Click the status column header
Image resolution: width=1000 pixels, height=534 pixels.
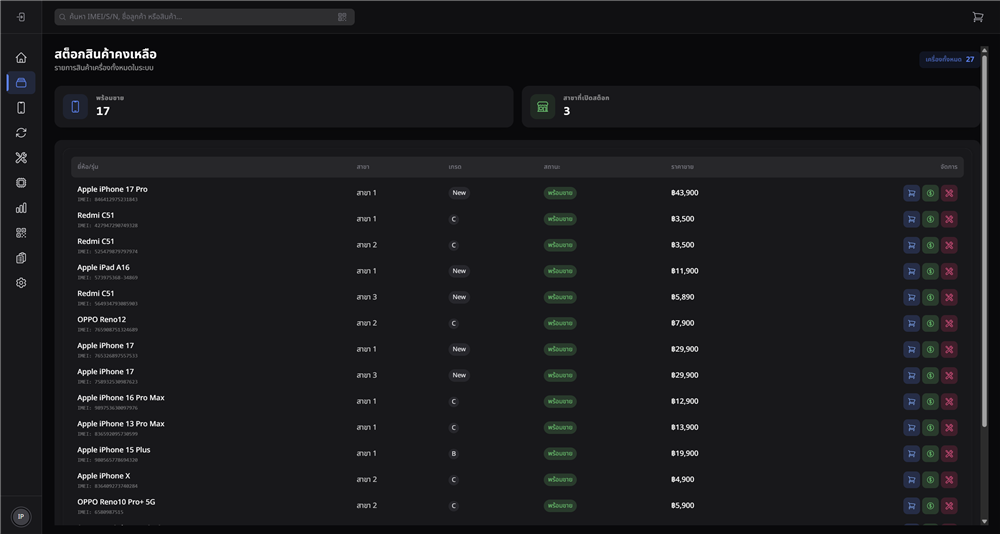[552, 167]
